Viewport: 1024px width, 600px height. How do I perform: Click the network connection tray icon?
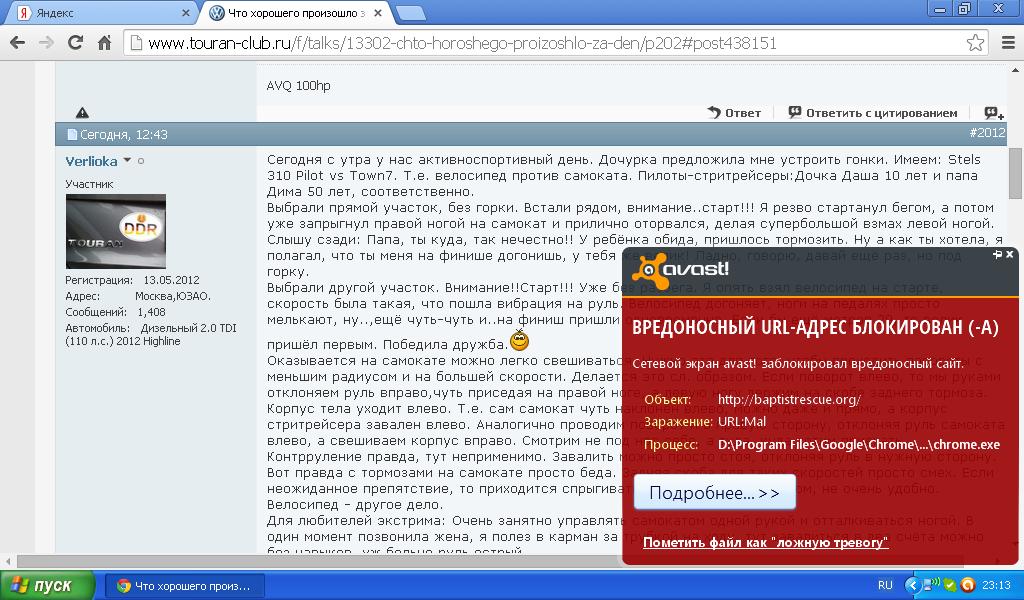point(931,585)
